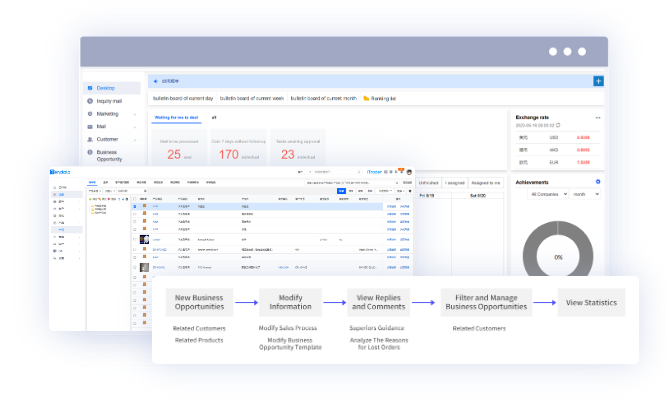The height and width of the screenshot is (398, 667).
Task: Open the month dropdown under Achievements
Action: tap(585, 194)
